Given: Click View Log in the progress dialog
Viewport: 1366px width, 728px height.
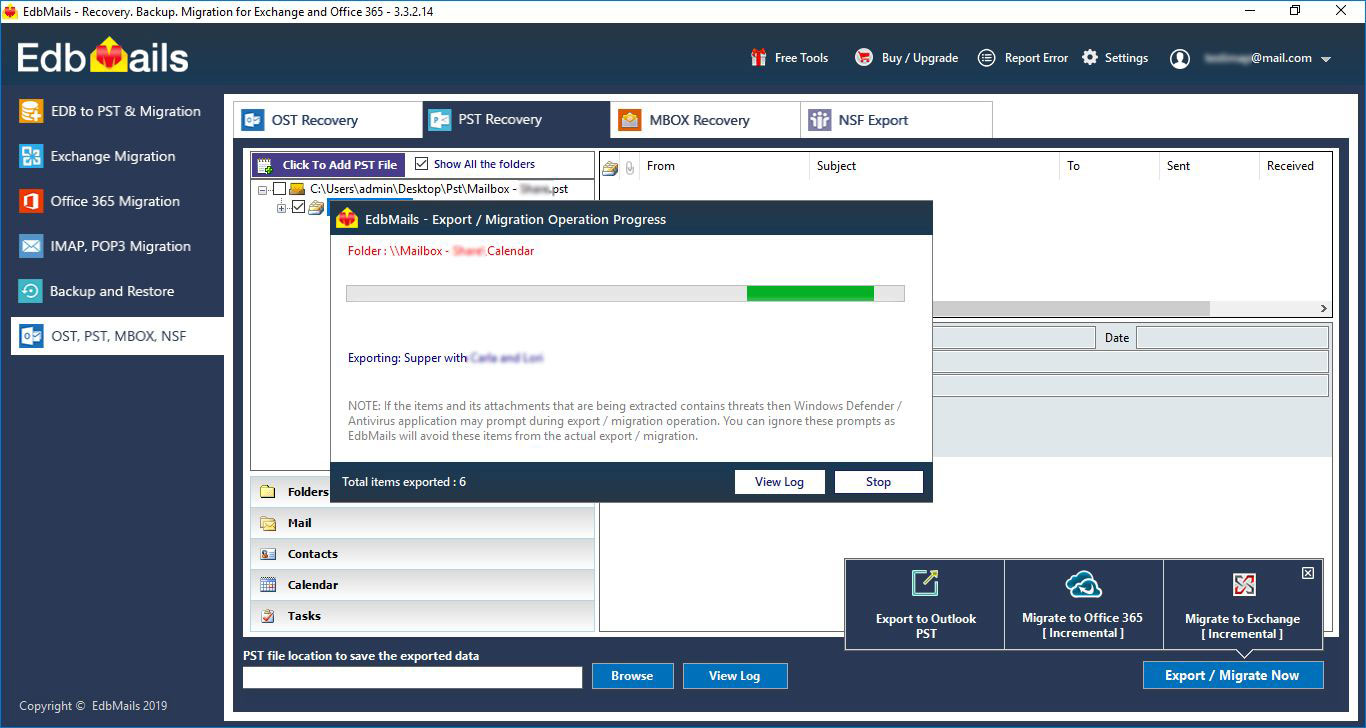Looking at the screenshot, I should point(779,482).
